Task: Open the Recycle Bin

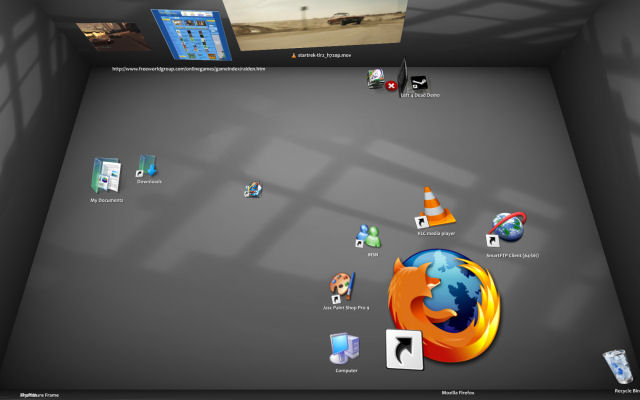Action: 615,367
